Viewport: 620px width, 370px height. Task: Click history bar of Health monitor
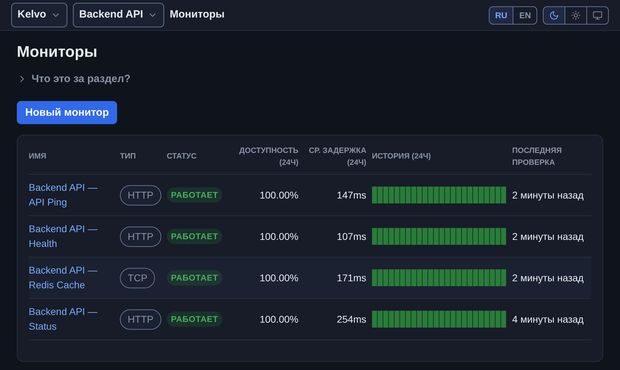coord(439,236)
